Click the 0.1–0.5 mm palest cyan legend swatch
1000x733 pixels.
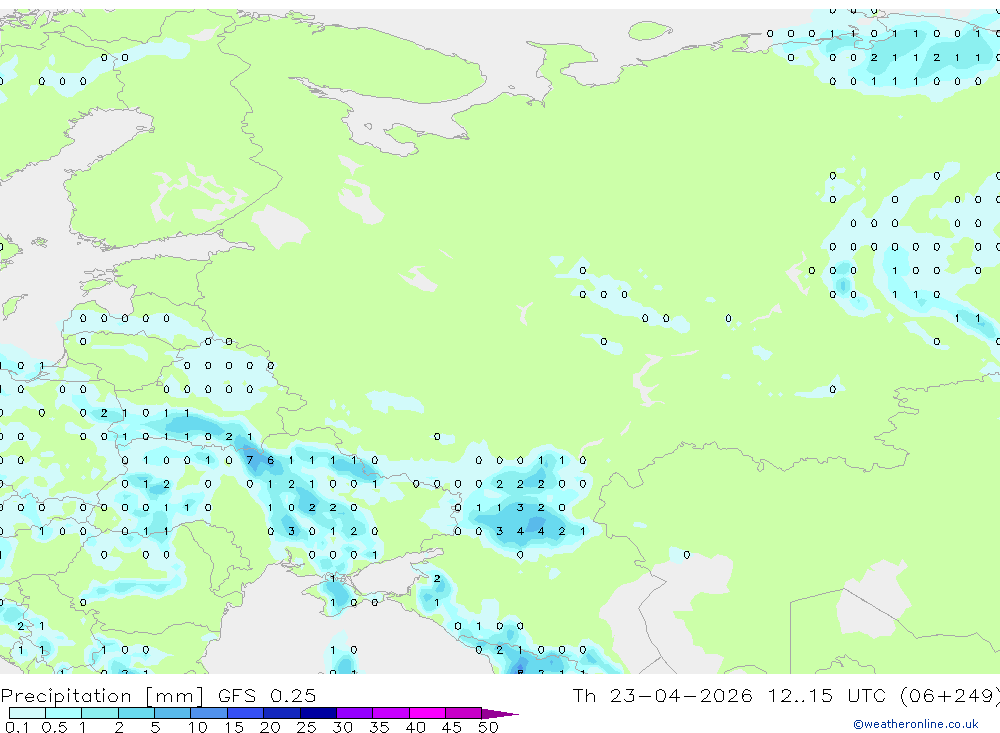coord(27,713)
